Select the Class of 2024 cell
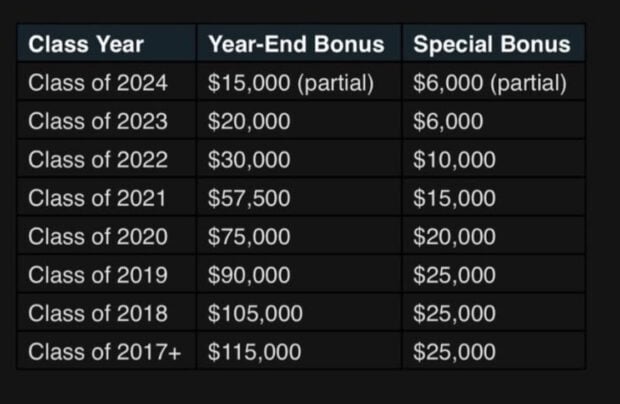 [x=98, y=83]
